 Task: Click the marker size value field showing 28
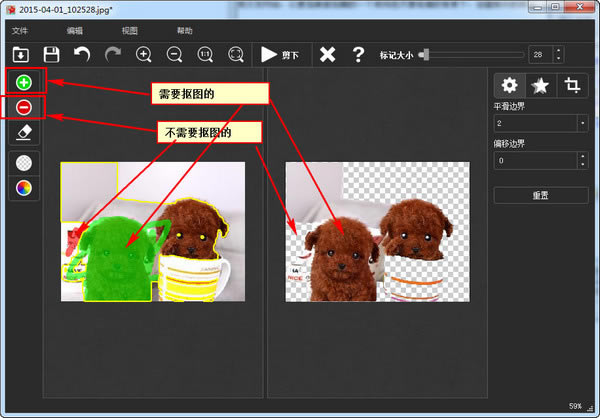coord(540,55)
